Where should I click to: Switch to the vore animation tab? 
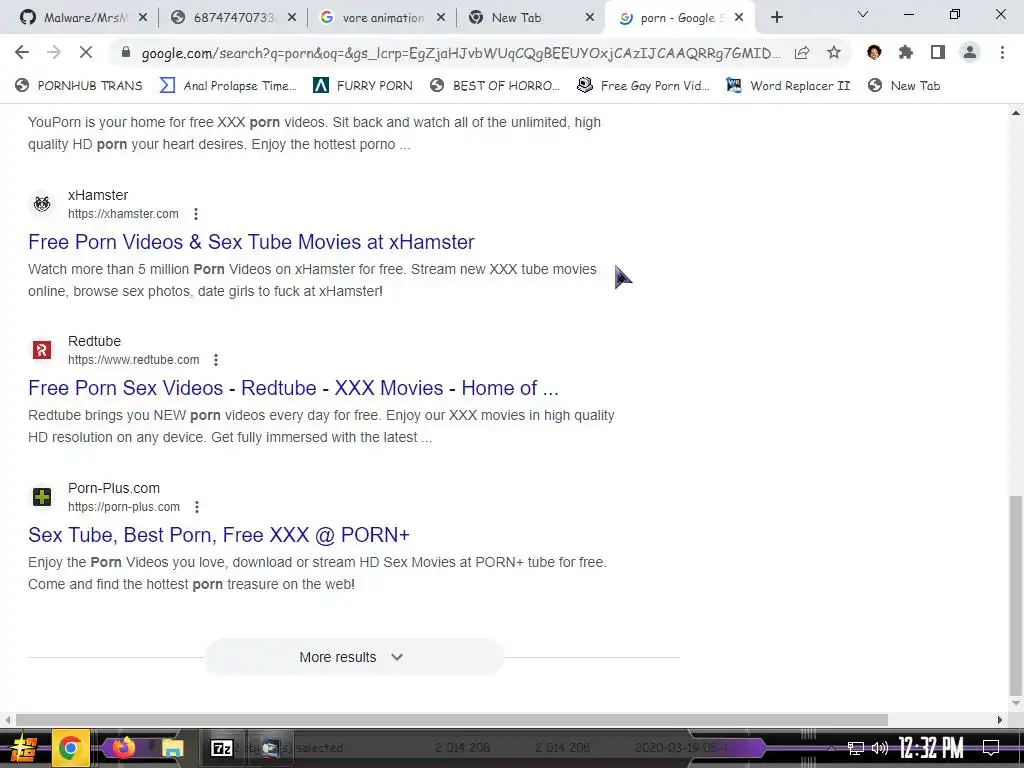(382, 18)
